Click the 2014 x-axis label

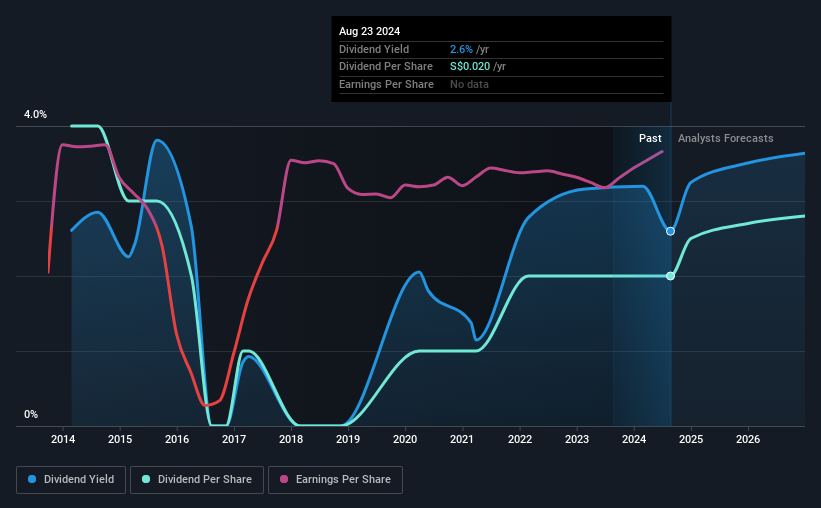(63, 439)
